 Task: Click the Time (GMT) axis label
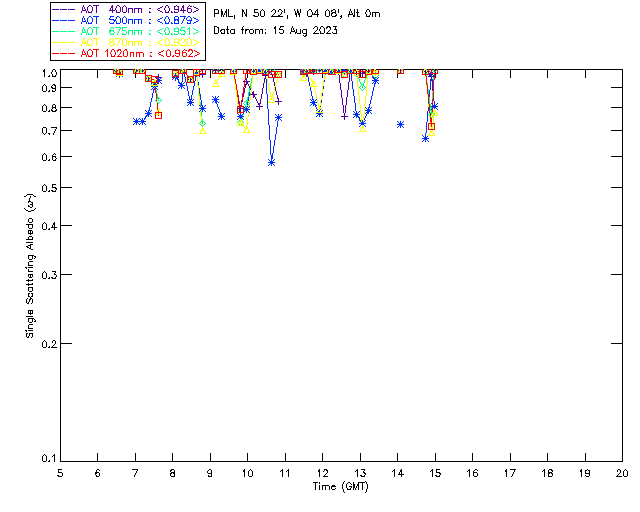(x=340, y=487)
